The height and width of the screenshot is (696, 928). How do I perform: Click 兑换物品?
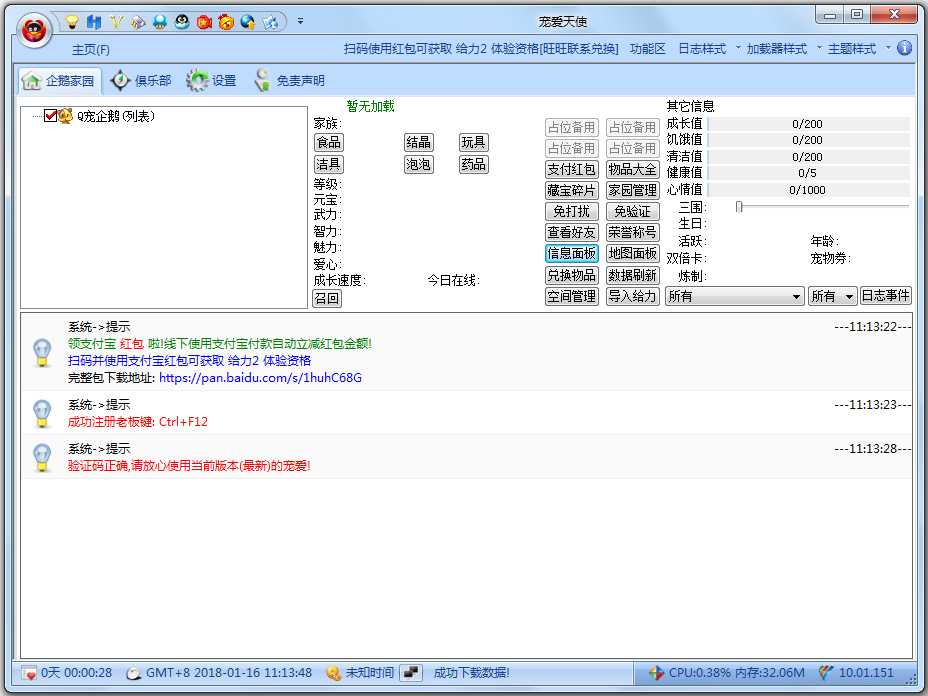(x=572, y=275)
